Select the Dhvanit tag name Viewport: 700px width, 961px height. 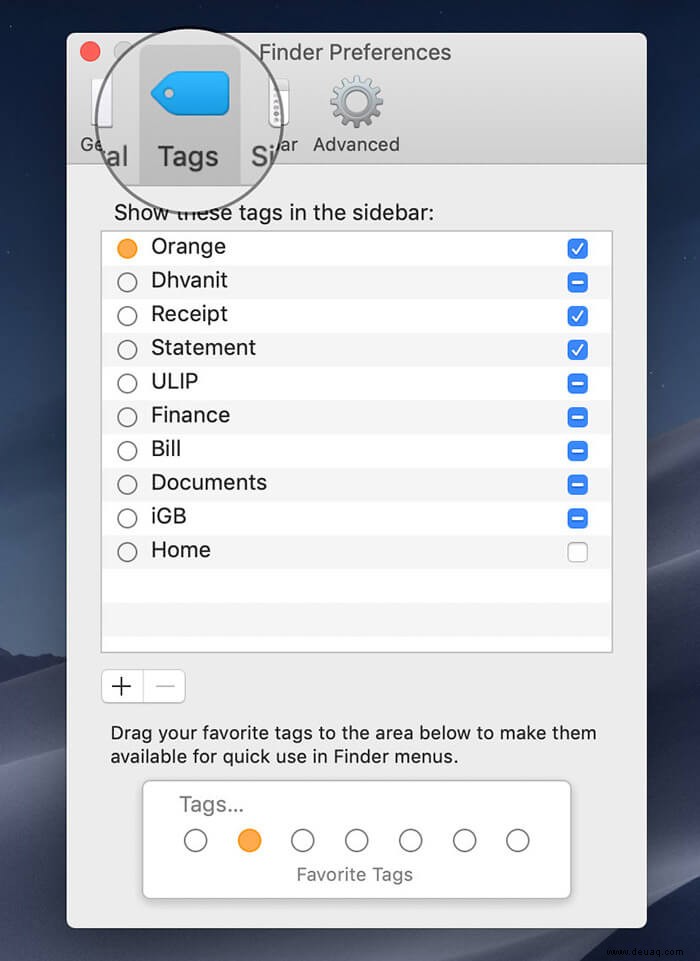pyautogui.click(x=189, y=280)
